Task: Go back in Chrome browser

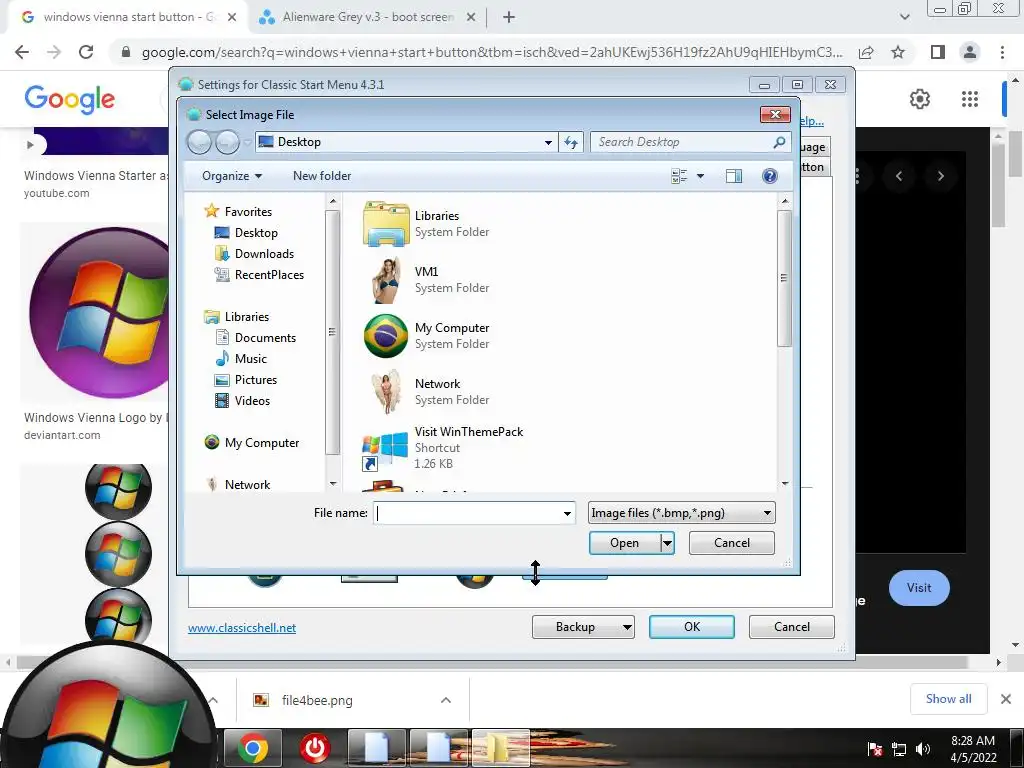Action: tap(22, 52)
